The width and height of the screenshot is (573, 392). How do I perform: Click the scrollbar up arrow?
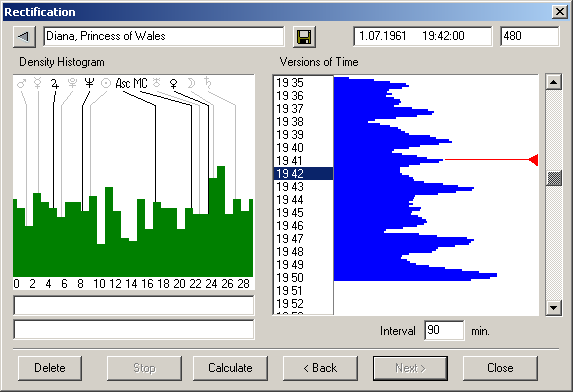point(554,82)
